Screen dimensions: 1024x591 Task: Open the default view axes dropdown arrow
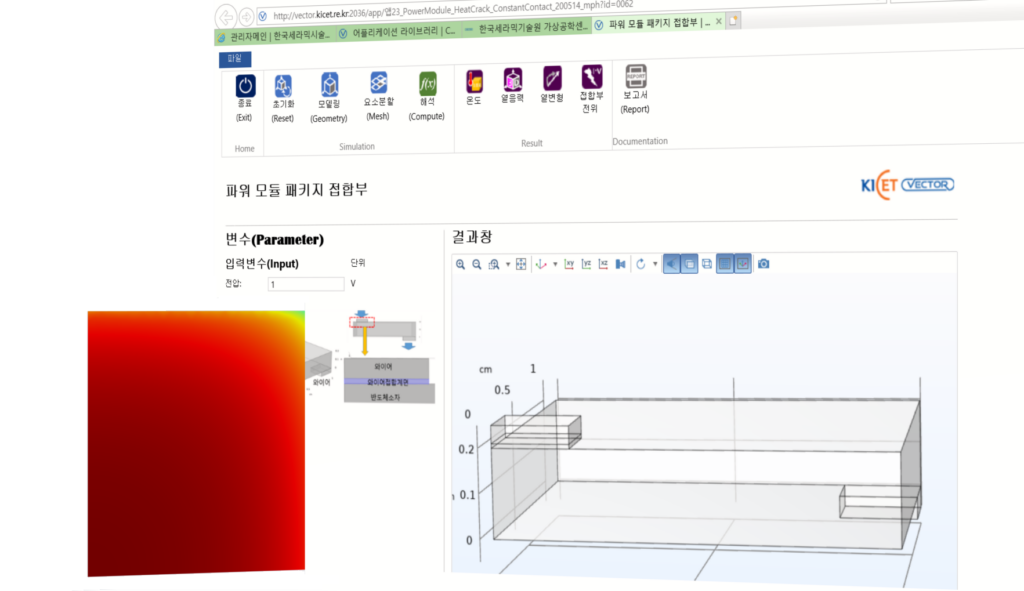click(x=555, y=264)
